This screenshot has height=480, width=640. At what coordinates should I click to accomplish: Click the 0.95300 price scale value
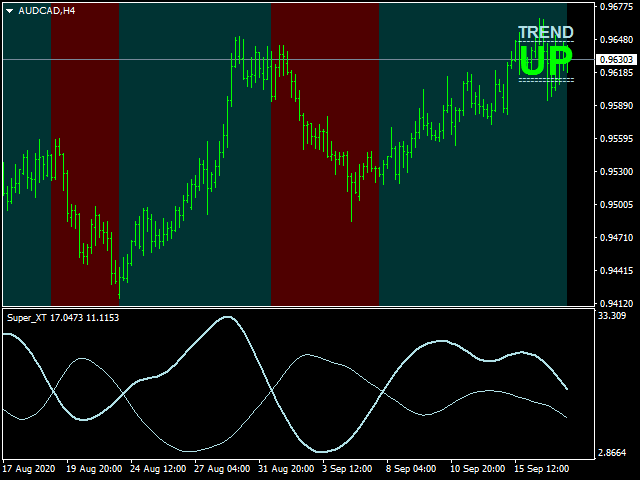[617, 172]
